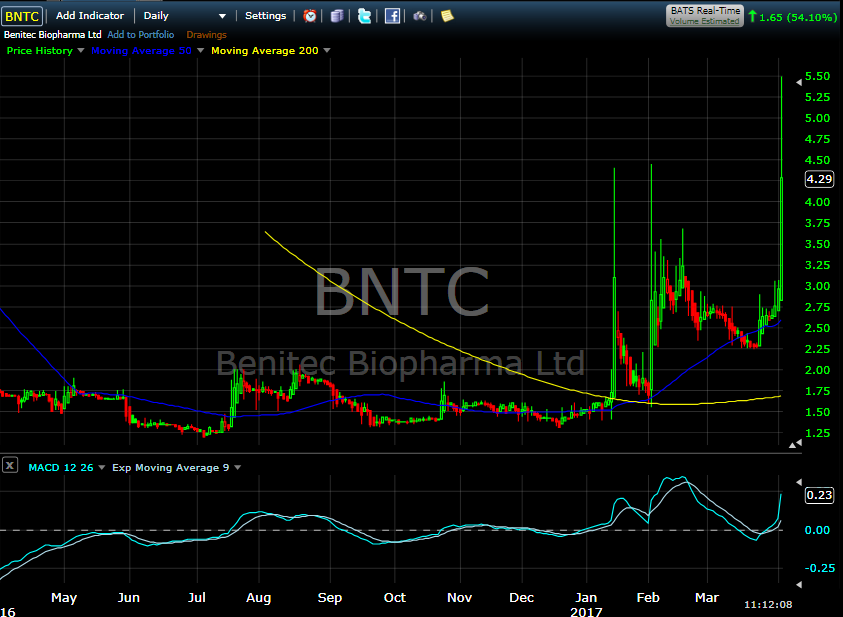Click the green up arrow next to 1.65
This screenshot has height=617, width=843.
752,17
